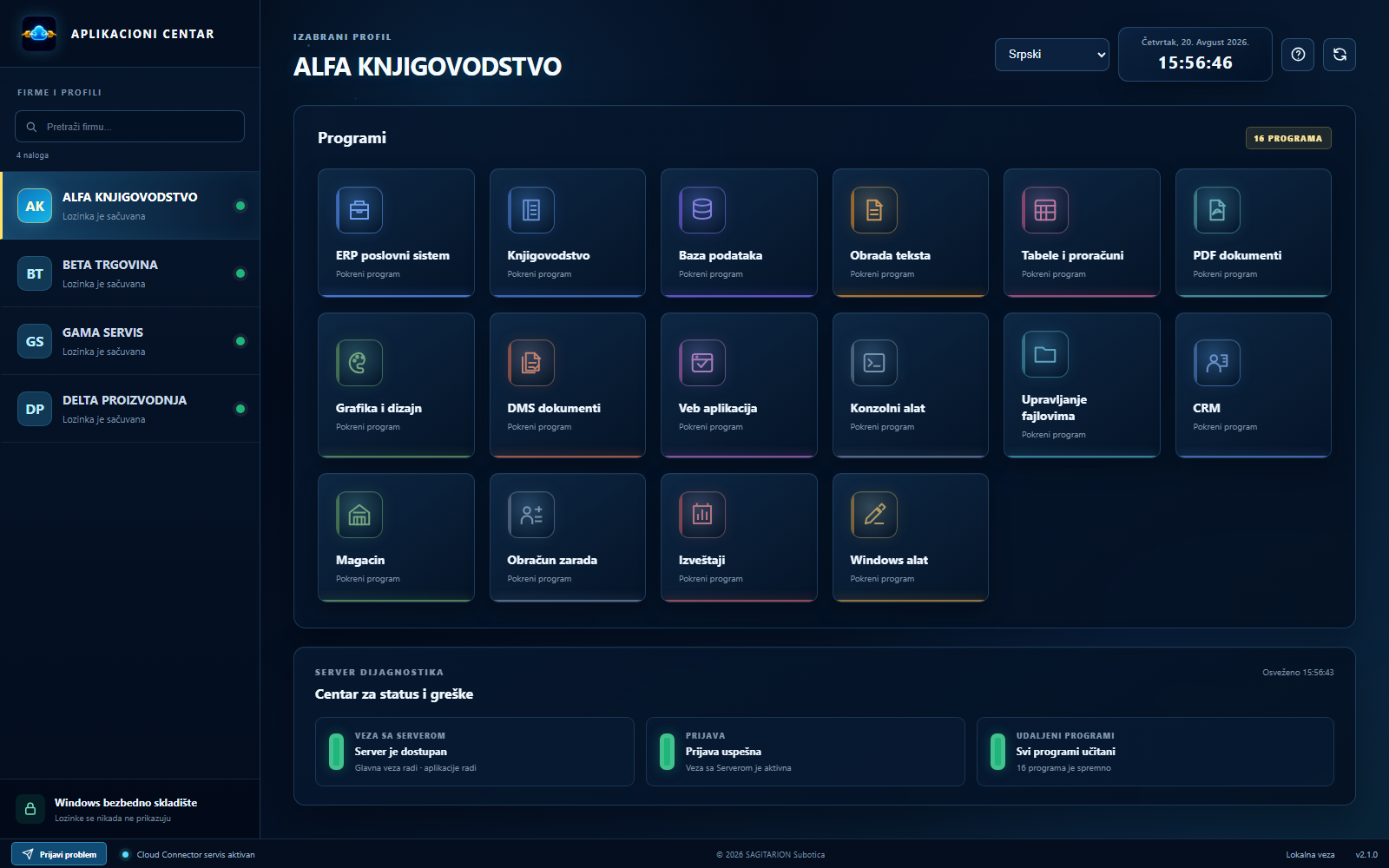Click the GS avatar badge
Screen dimensions: 1389x868
[35, 341]
